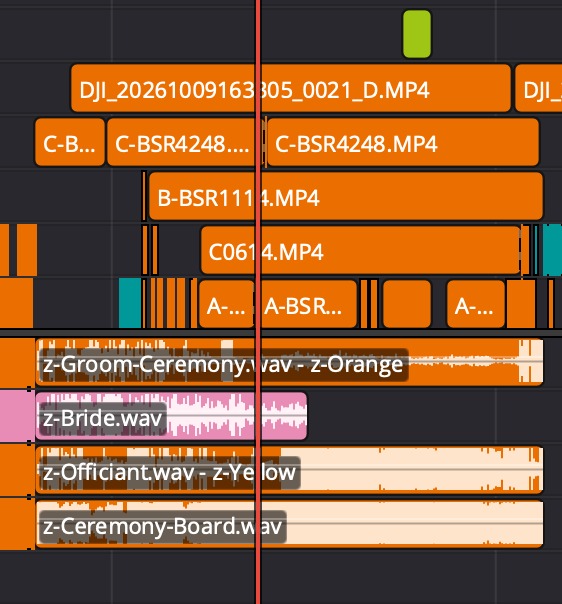
Task: Select teal clip right of C0614.MP4
Action: (552, 250)
